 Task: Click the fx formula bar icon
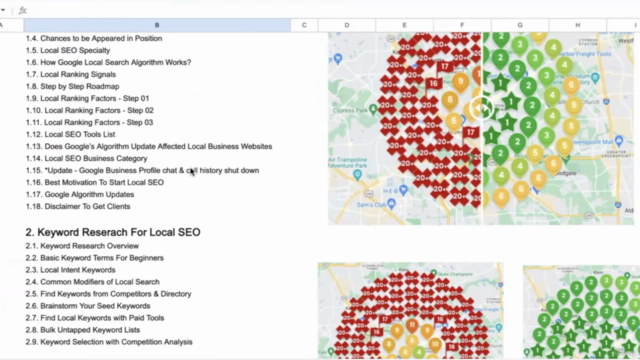[23, 10]
